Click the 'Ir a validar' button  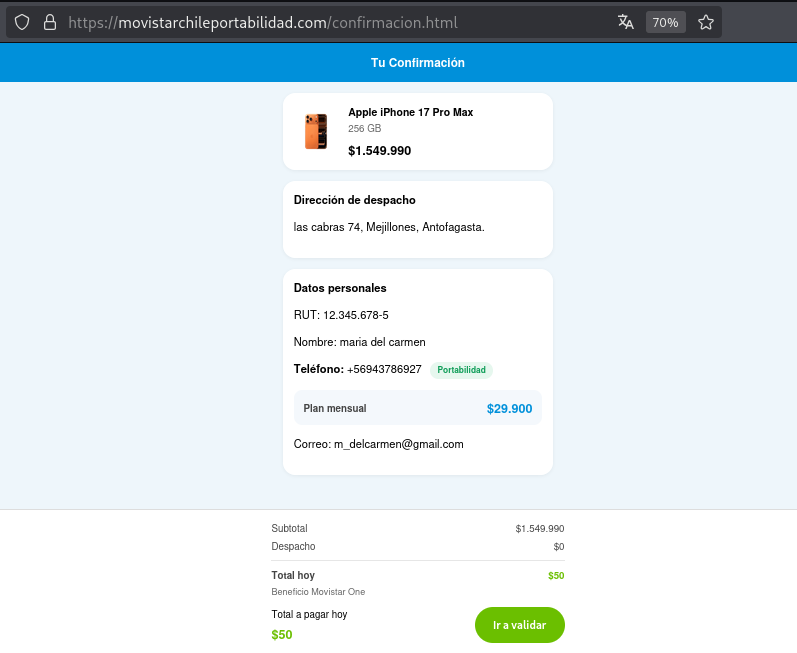(519, 625)
